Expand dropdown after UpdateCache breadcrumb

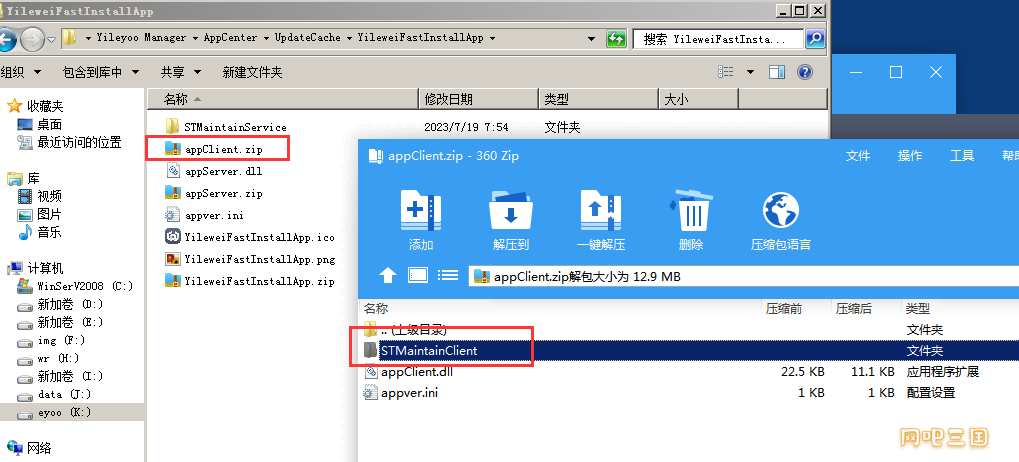click(349, 38)
